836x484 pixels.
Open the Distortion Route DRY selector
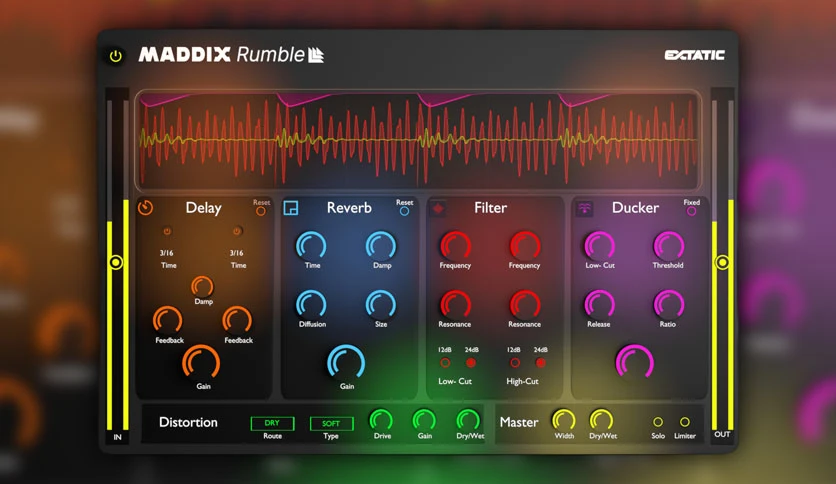(272, 423)
